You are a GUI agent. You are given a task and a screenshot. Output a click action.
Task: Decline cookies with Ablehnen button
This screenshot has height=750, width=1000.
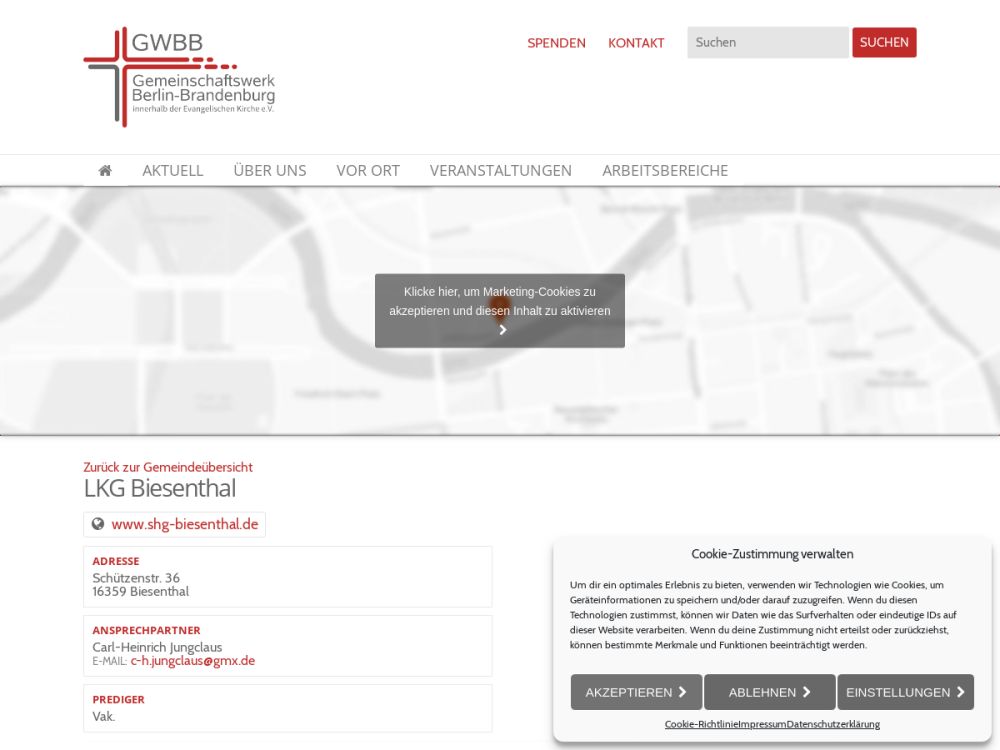tap(769, 692)
